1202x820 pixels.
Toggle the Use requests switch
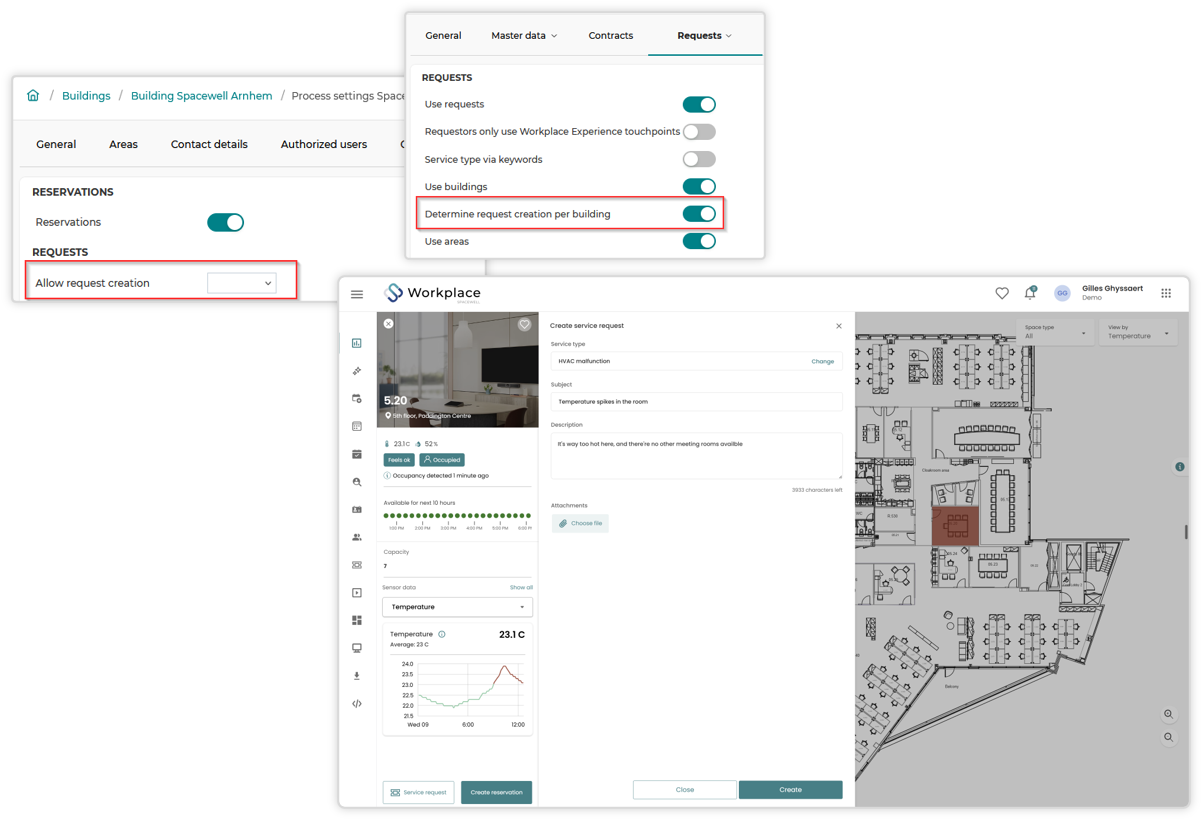tap(699, 104)
